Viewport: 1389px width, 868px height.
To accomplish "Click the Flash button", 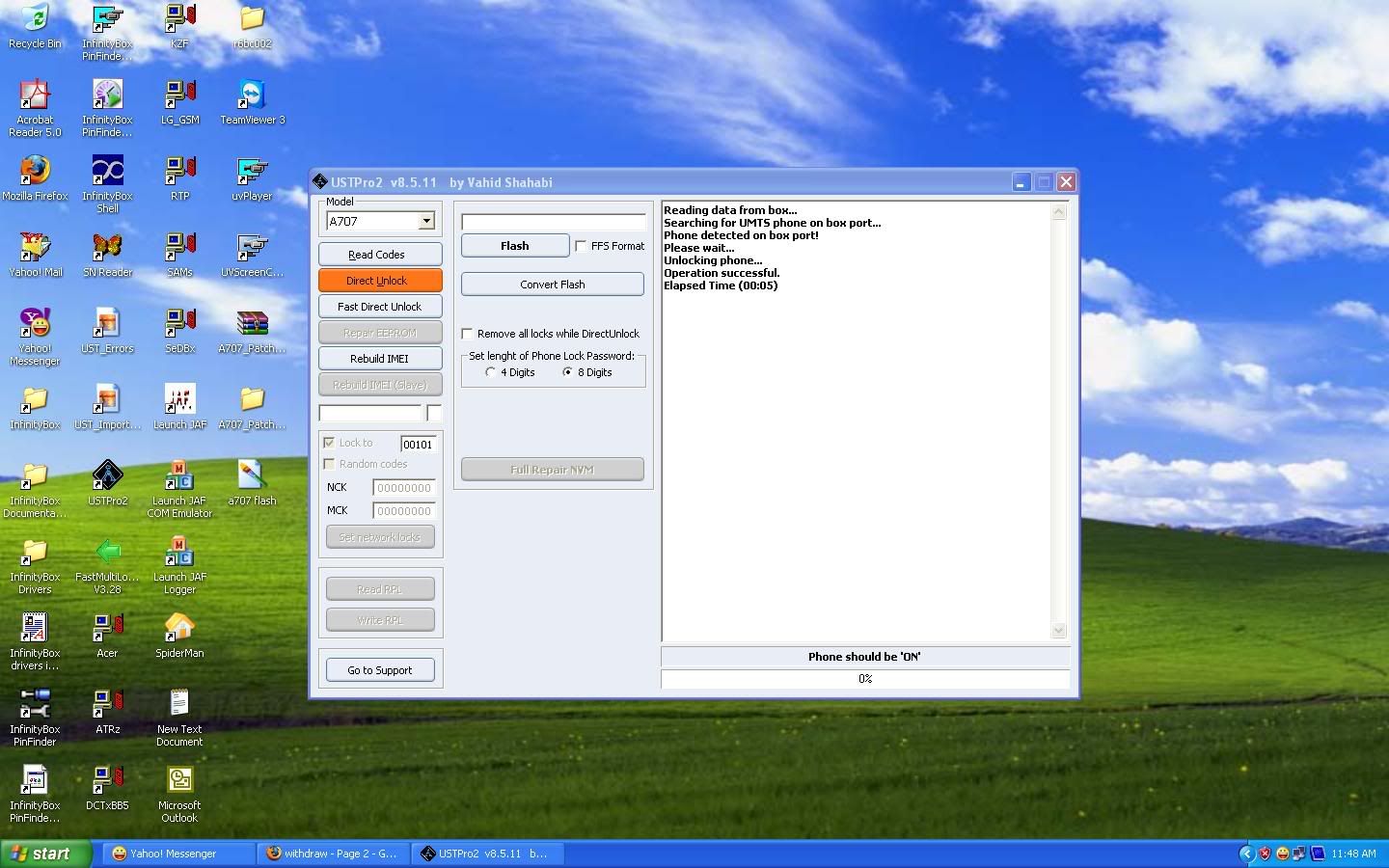I will coord(515,246).
